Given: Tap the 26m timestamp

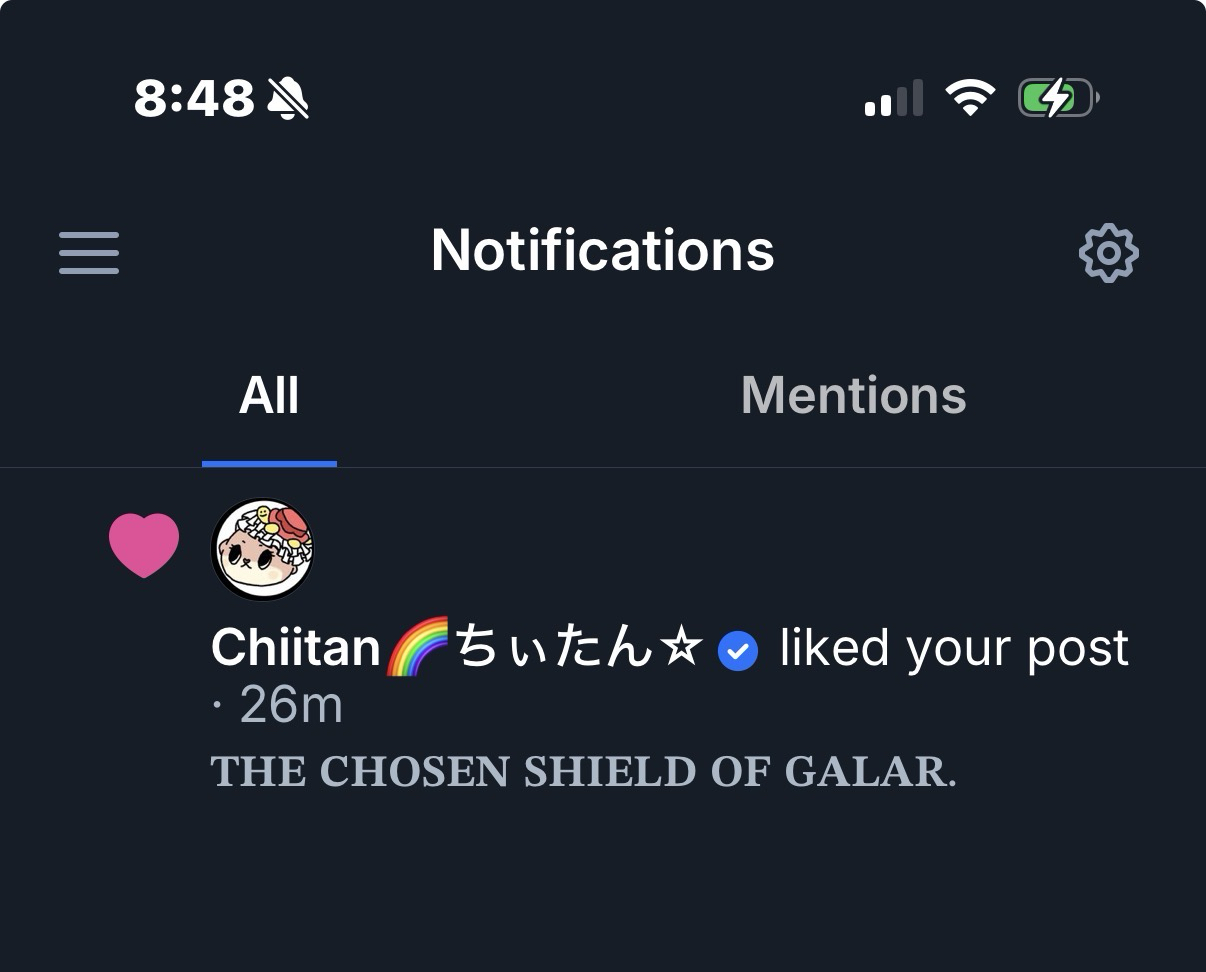Looking at the screenshot, I should [290, 705].
